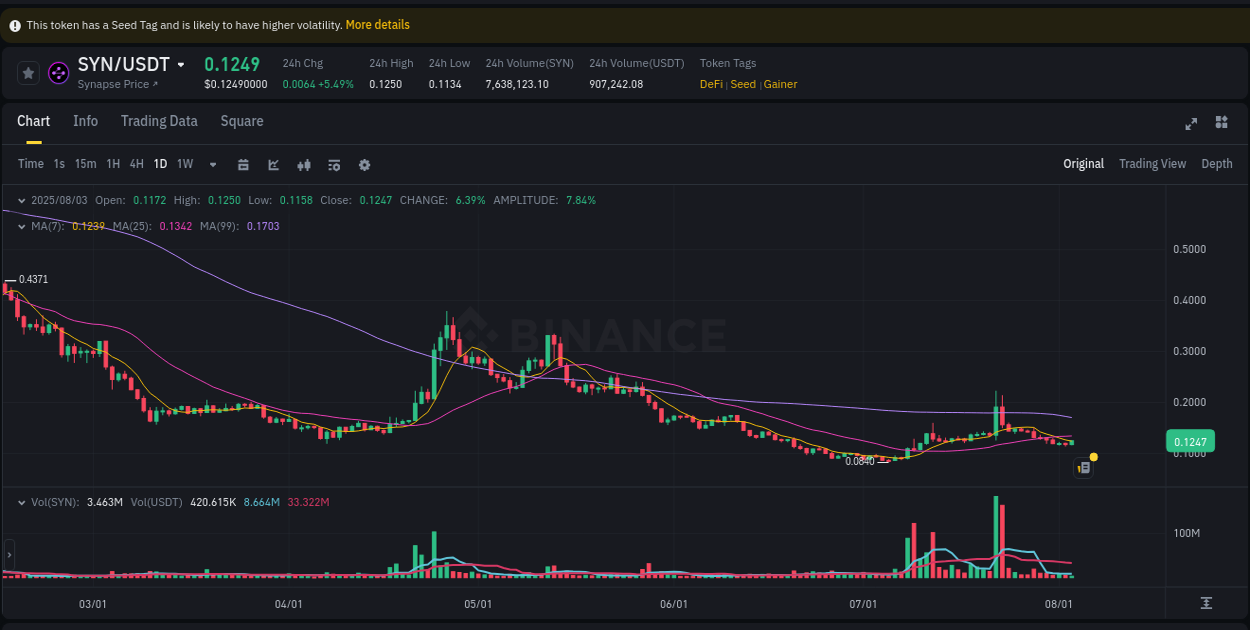Switch to the Depth chart view
The height and width of the screenshot is (630, 1250).
(1217, 163)
